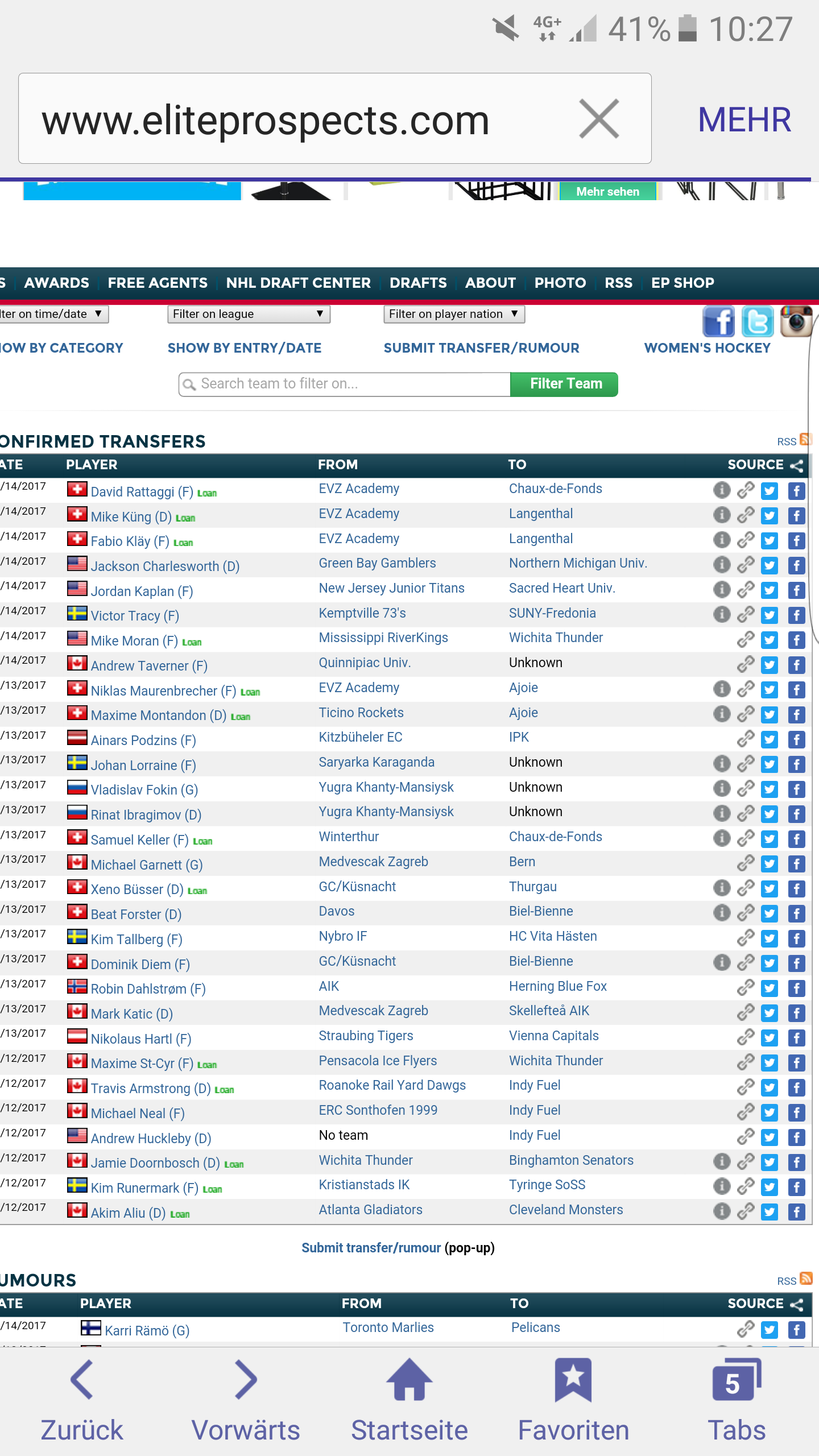Screen dimensions: 819x1456
Task: Share Karri Rämö rumour on Facebook
Action: [x=796, y=1330]
